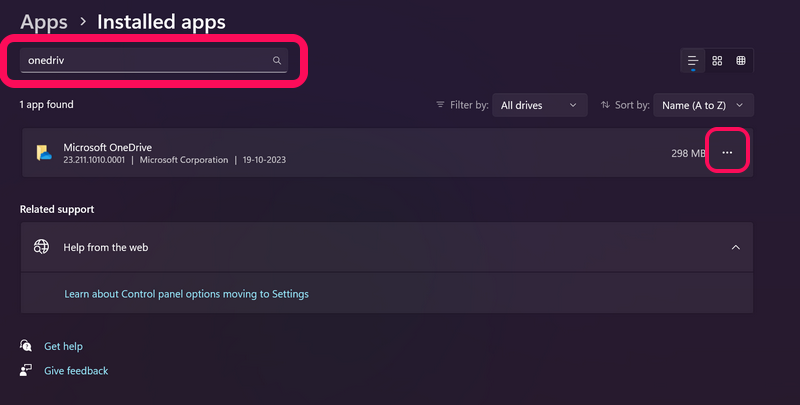The image size is (800, 405).
Task: Click the sort arrows icon next to Sort by
Action: click(605, 105)
